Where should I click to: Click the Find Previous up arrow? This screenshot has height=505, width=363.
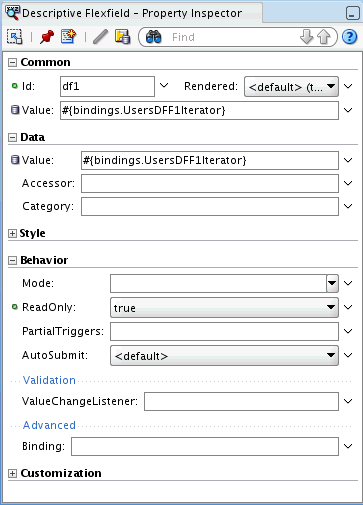323,37
